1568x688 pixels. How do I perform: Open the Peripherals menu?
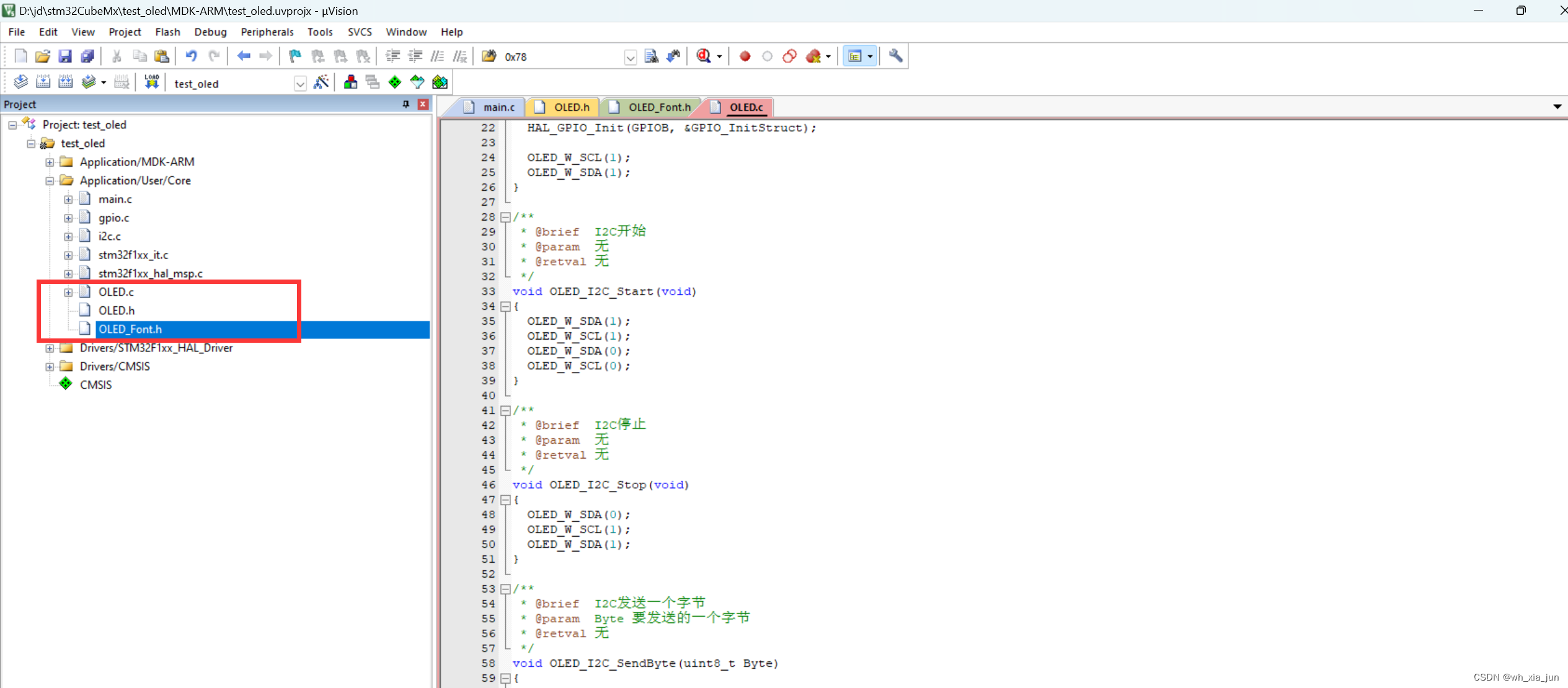(267, 32)
